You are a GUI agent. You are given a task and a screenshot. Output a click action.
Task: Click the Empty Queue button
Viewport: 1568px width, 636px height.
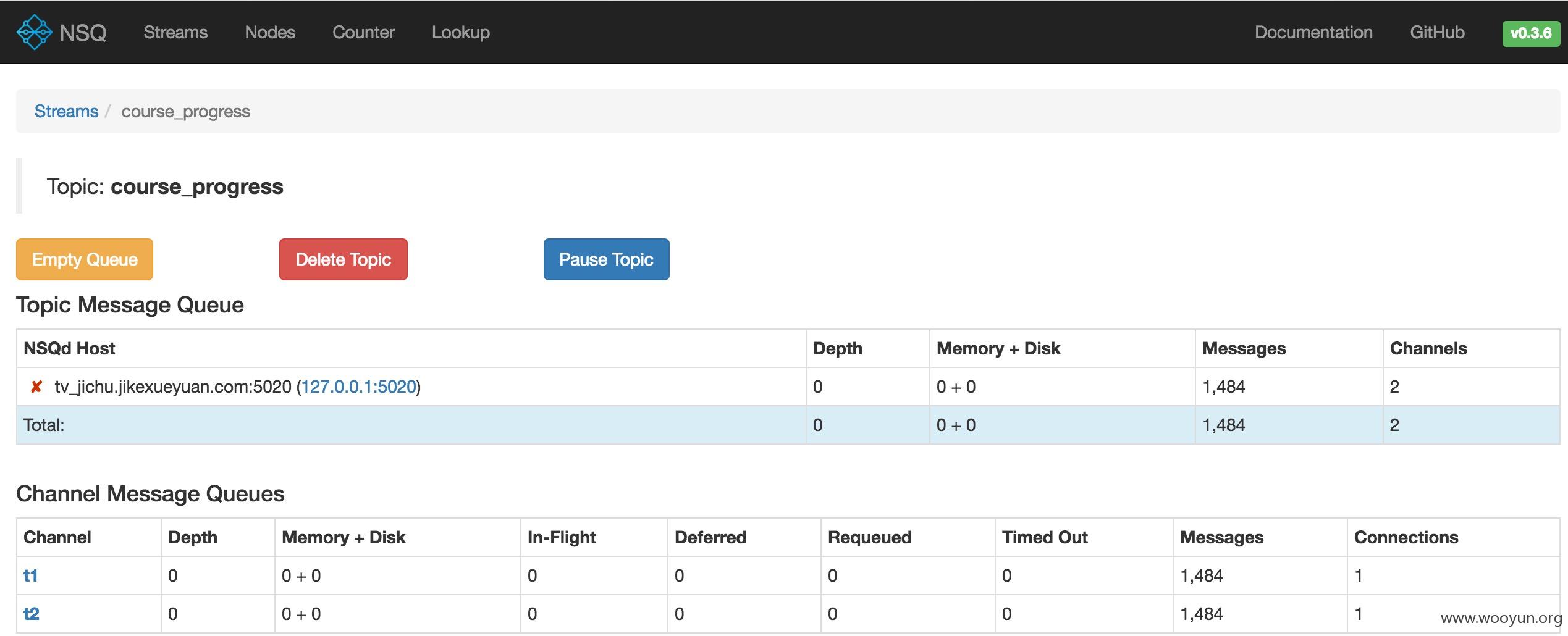(85, 259)
